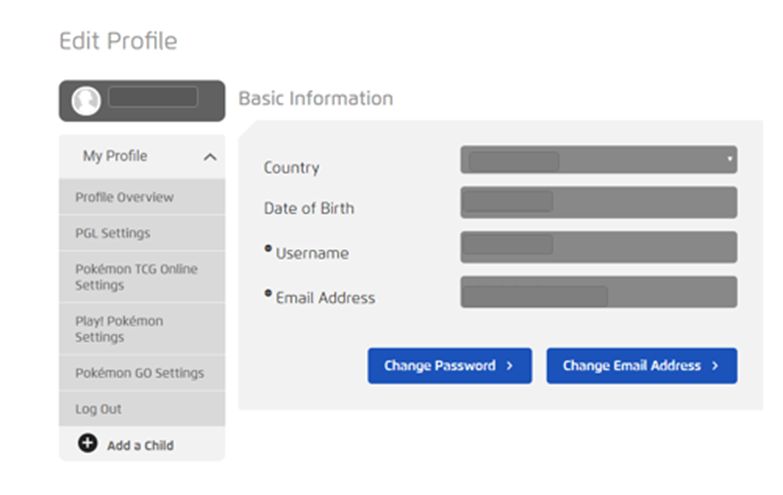Click the Change Password button
The height and width of the screenshot is (495, 783).
pyautogui.click(x=449, y=366)
